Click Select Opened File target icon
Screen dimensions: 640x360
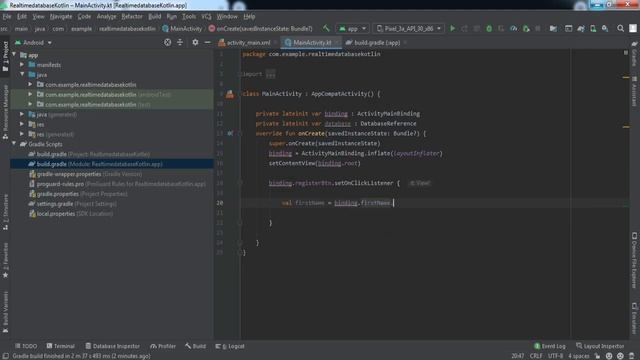(167, 42)
